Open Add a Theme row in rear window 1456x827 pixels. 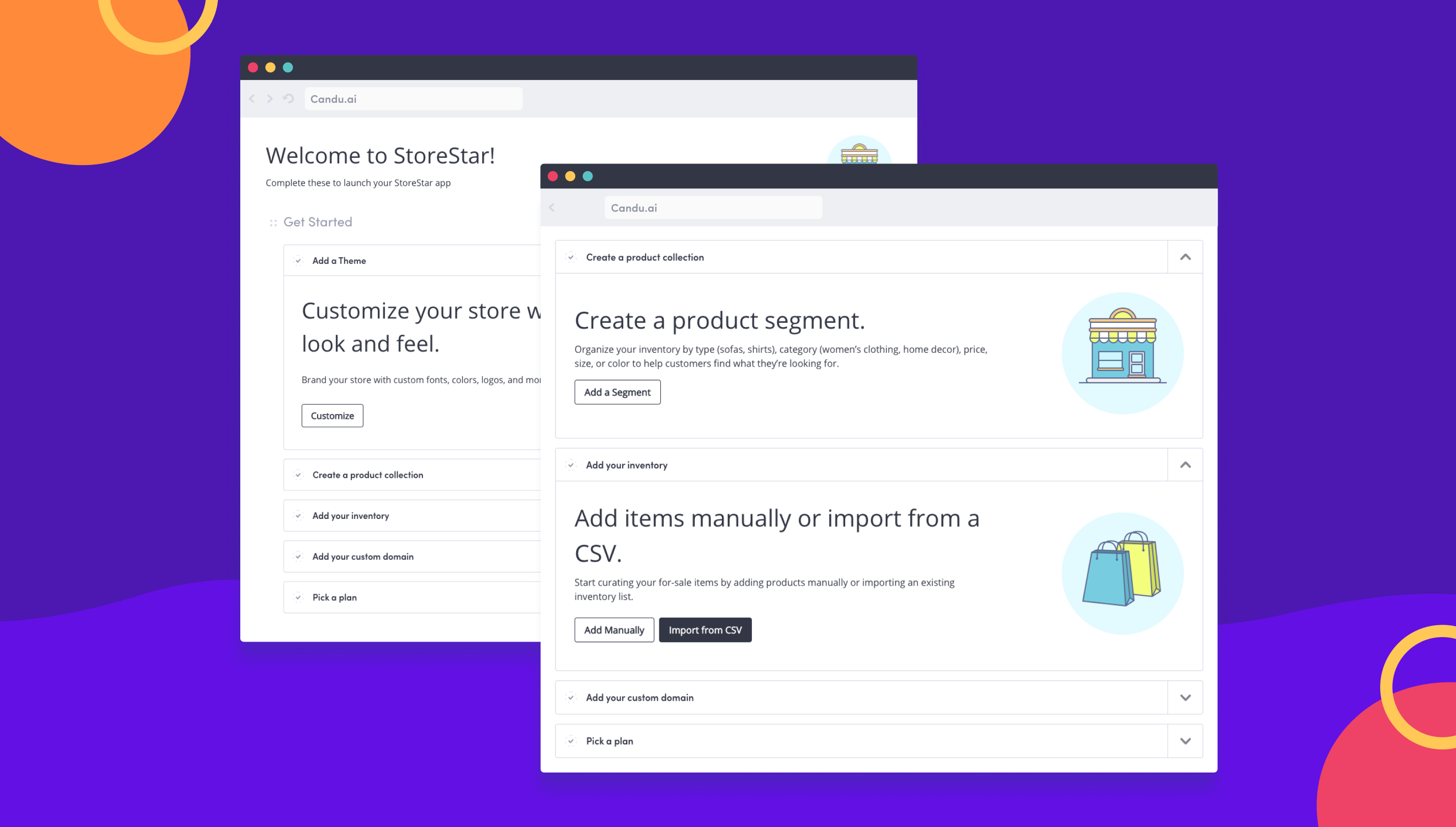pos(412,261)
